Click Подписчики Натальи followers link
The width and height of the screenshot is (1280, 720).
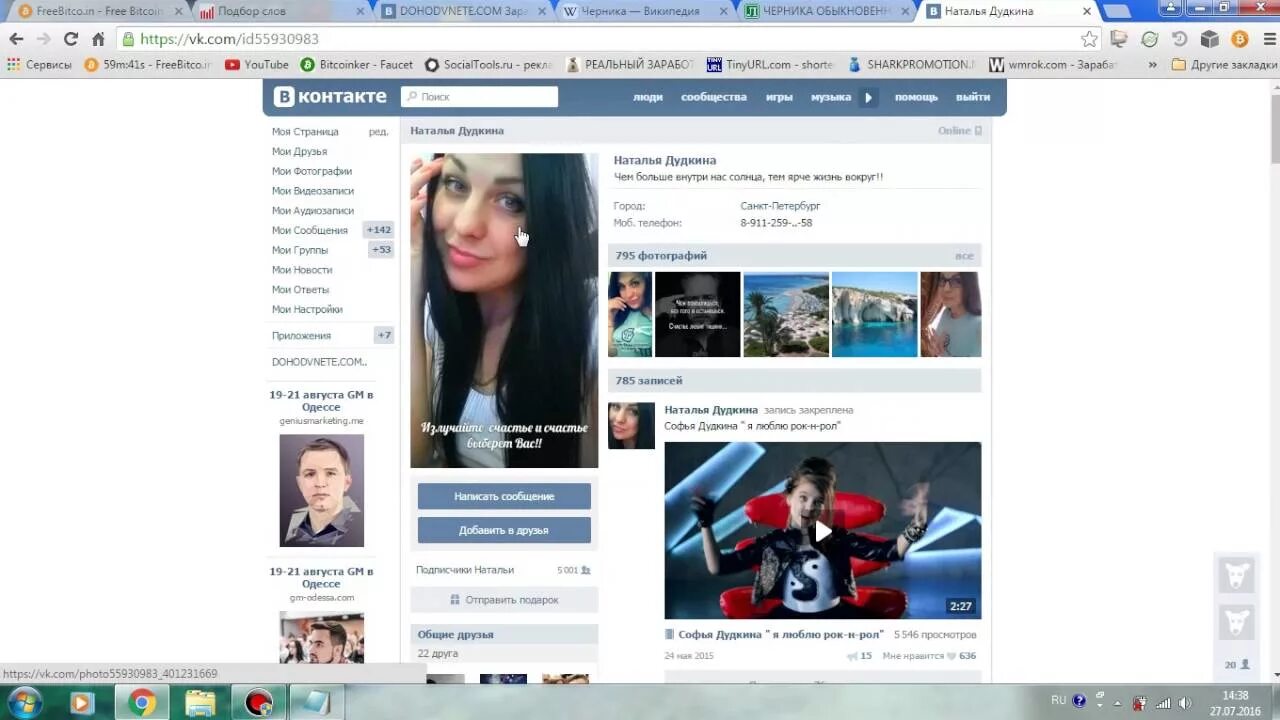[x=465, y=570]
